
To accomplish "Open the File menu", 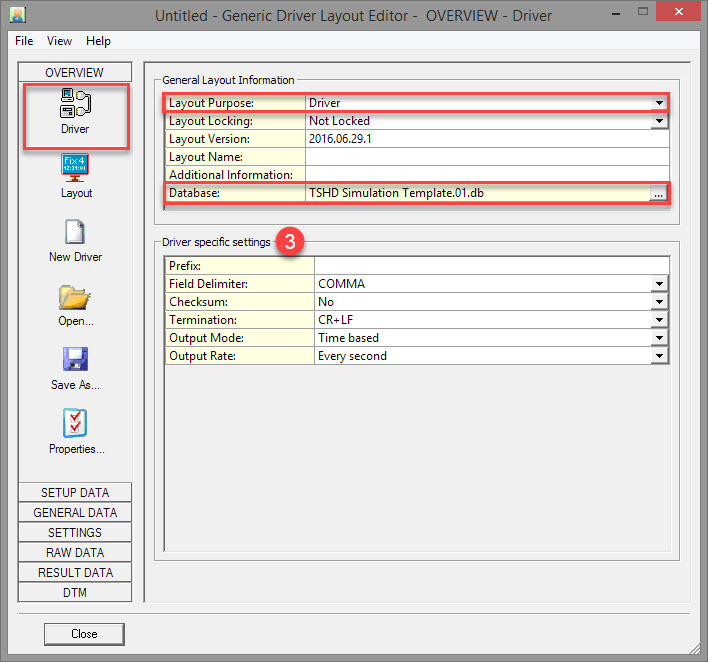I will [24, 41].
